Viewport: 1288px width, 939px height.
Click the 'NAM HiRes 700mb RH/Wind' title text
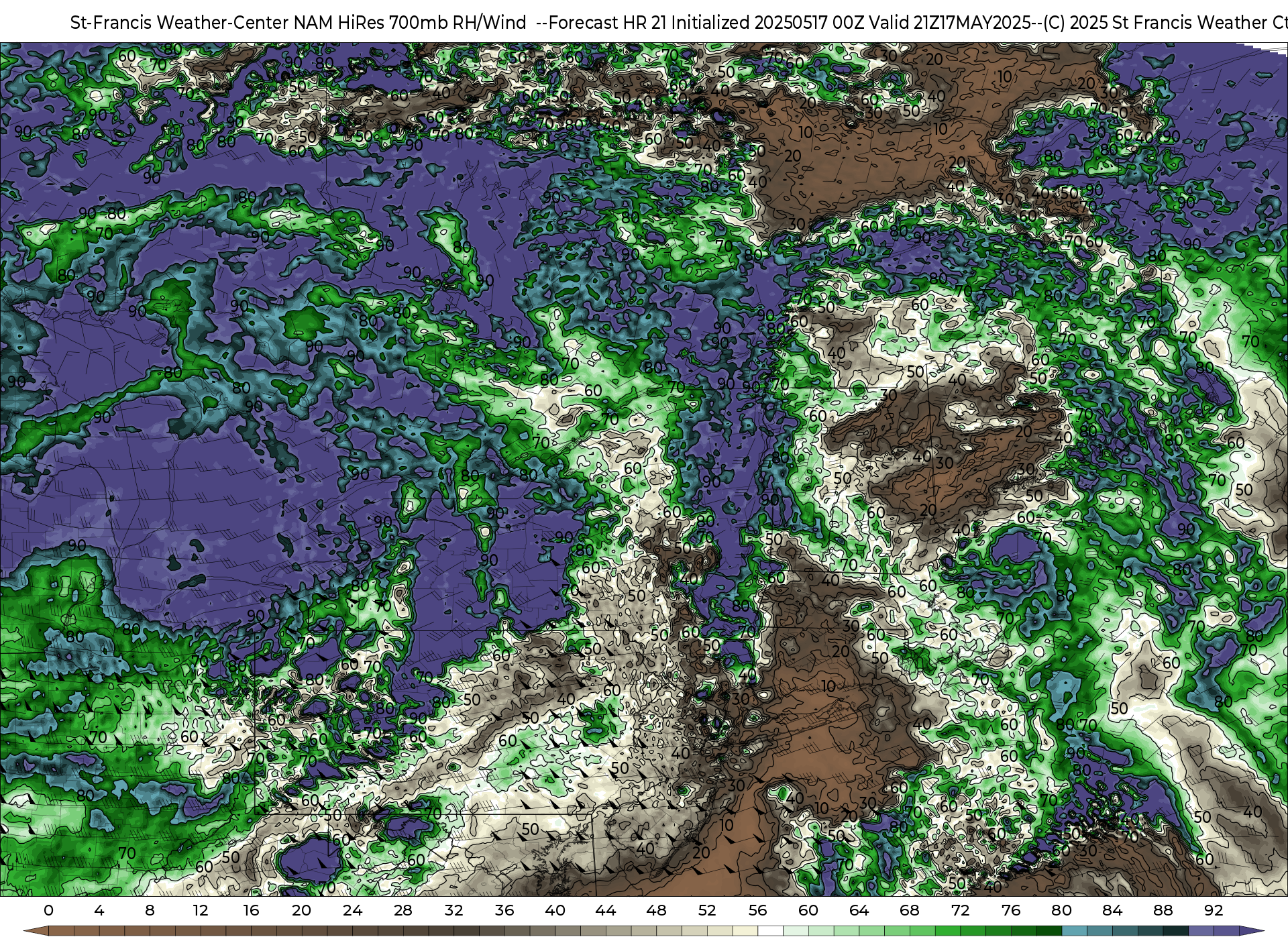point(409,23)
